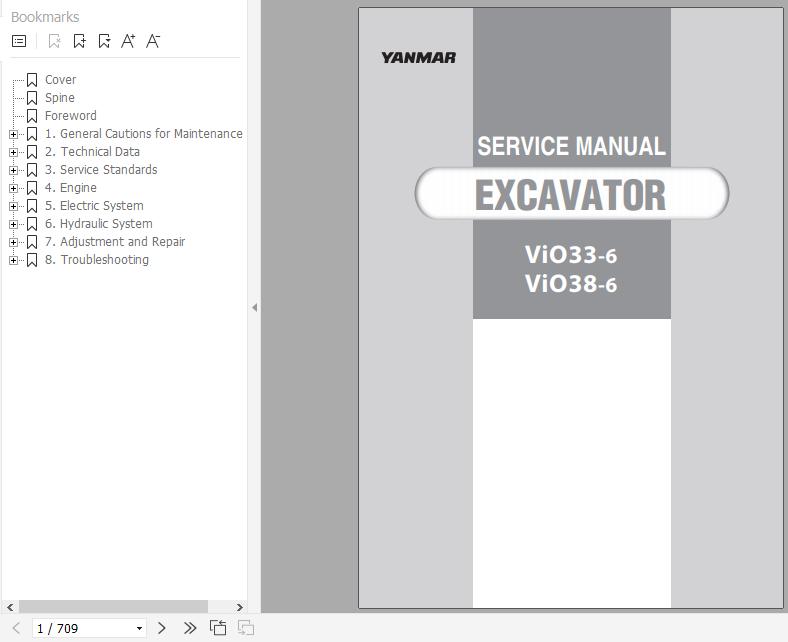The width and height of the screenshot is (788, 642).
Task: Go to 1. General Cautions for Maintenance
Action: 144,134
